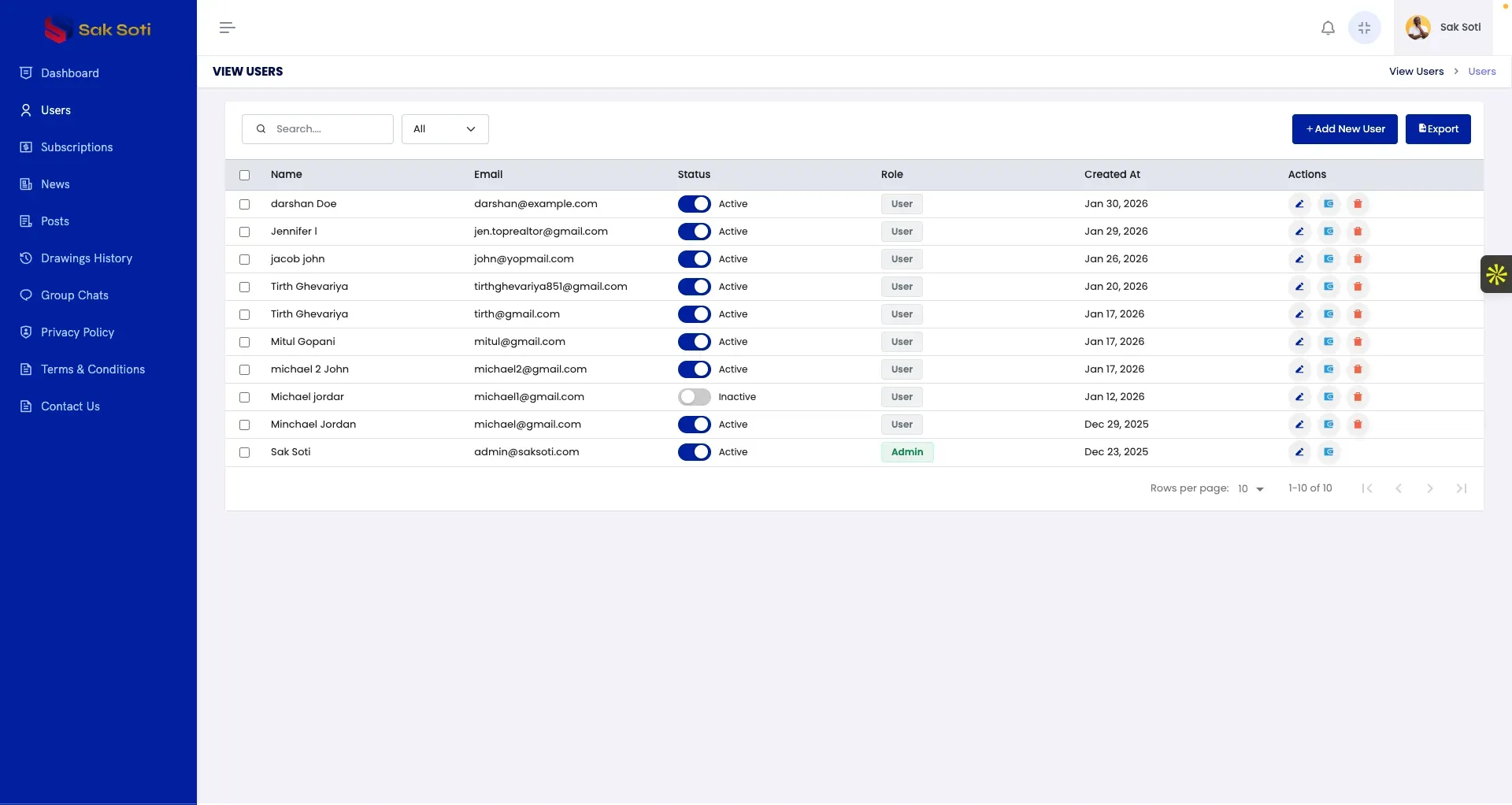Toggle the fullscreen exit icon in header
The height and width of the screenshot is (805, 1512).
point(1365,28)
